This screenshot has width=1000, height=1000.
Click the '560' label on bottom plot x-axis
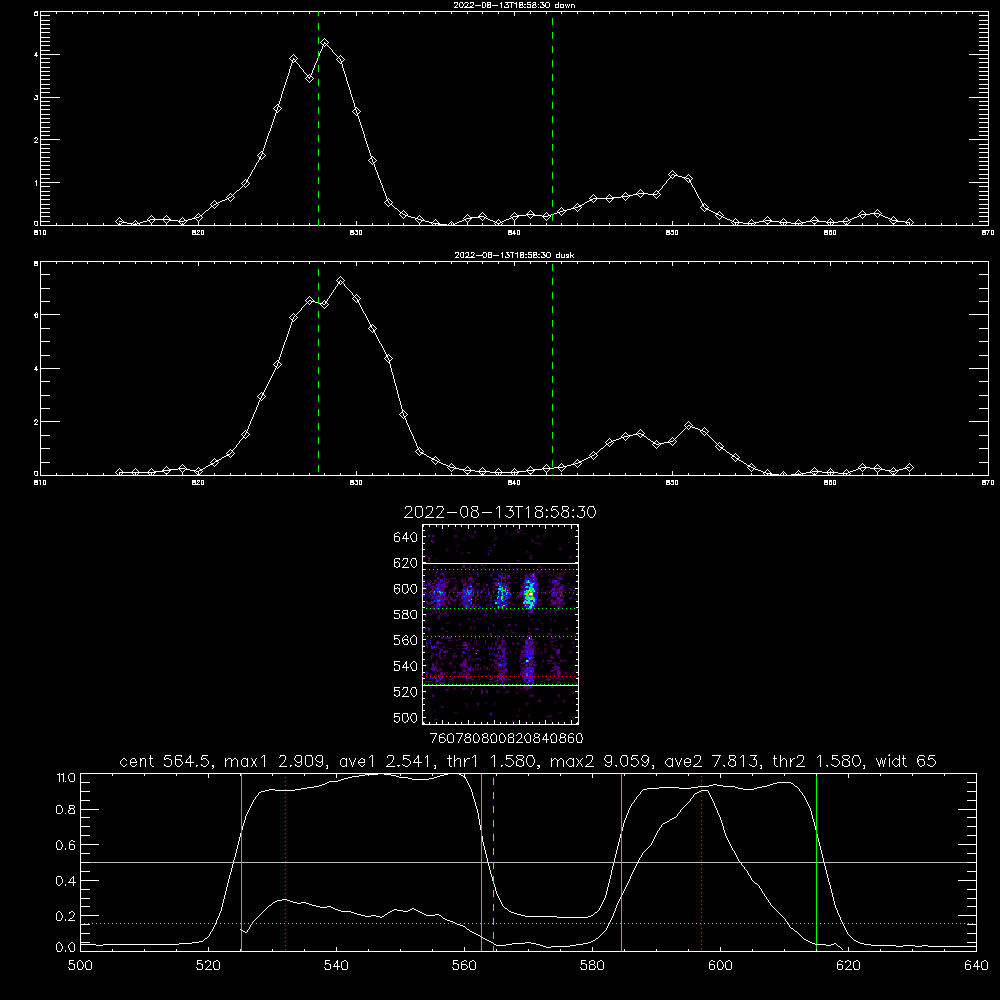(464, 966)
